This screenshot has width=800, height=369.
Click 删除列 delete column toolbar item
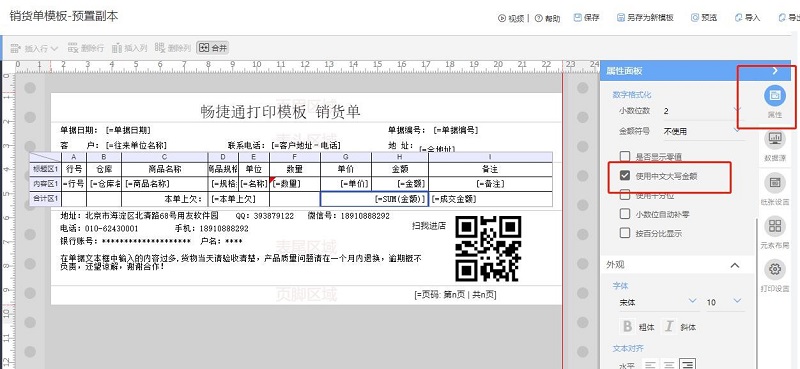pos(172,48)
